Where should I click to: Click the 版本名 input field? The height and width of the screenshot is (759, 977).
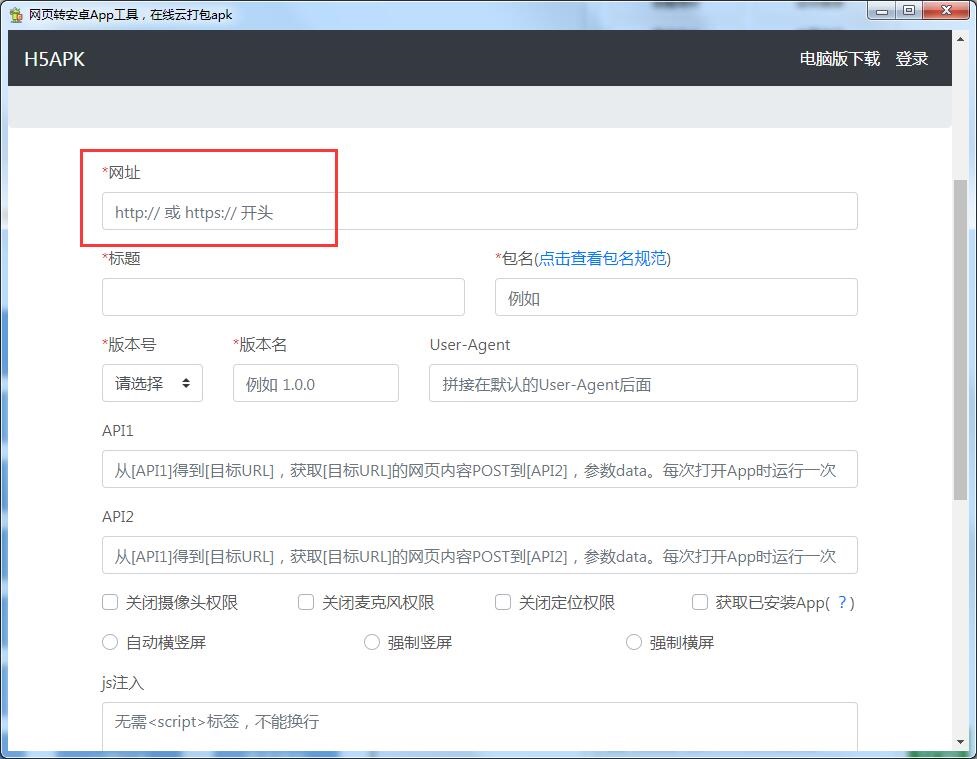(315, 384)
